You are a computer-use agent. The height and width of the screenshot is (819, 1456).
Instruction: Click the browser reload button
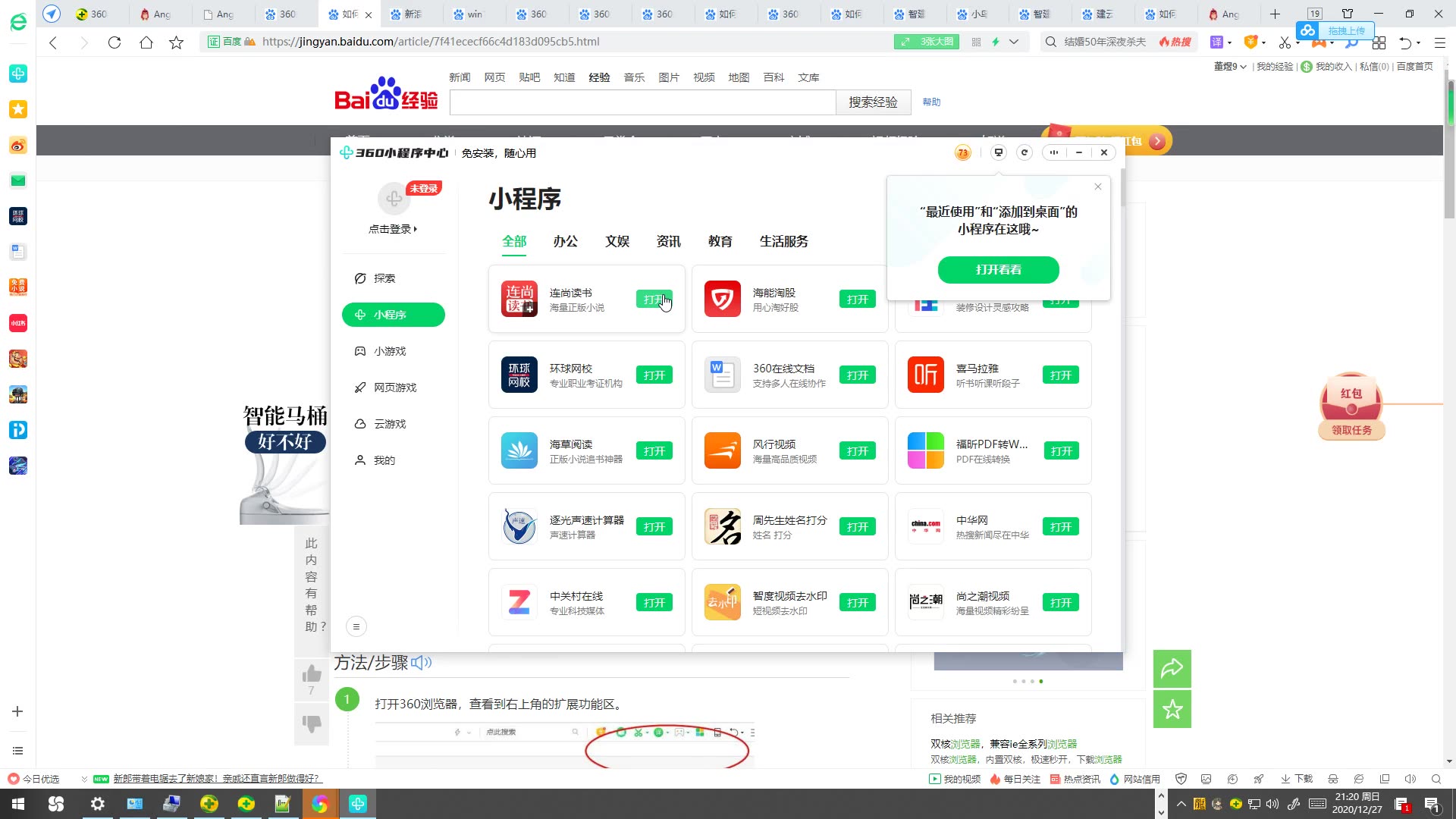click(x=115, y=42)
